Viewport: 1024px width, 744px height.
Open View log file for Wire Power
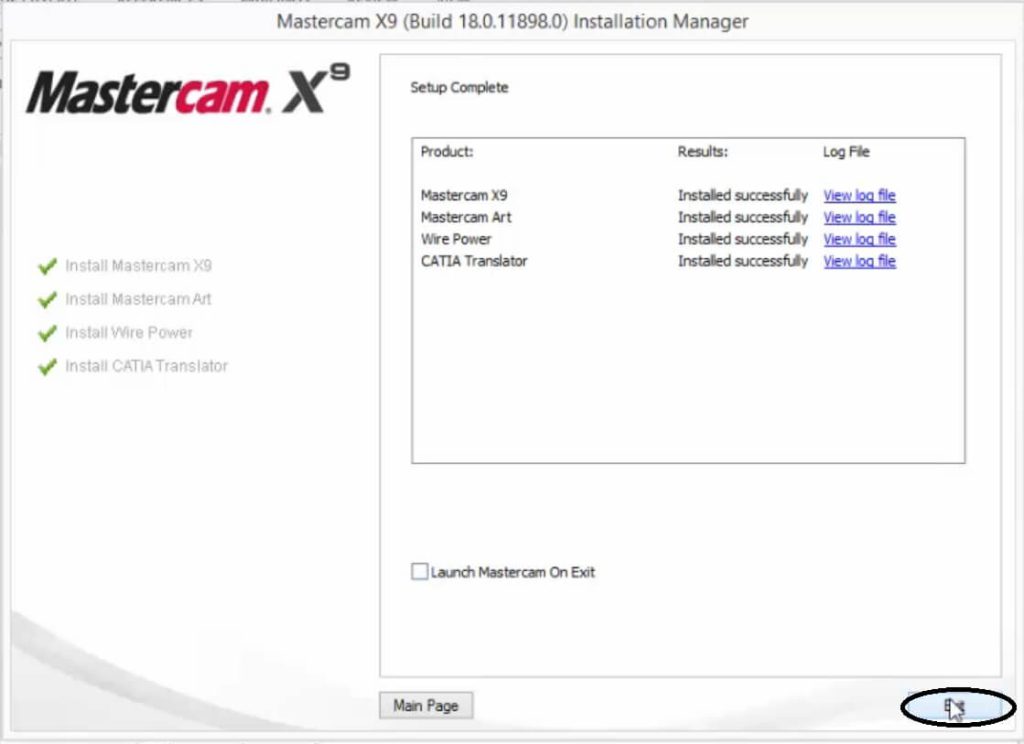click(x=859, y=239)
